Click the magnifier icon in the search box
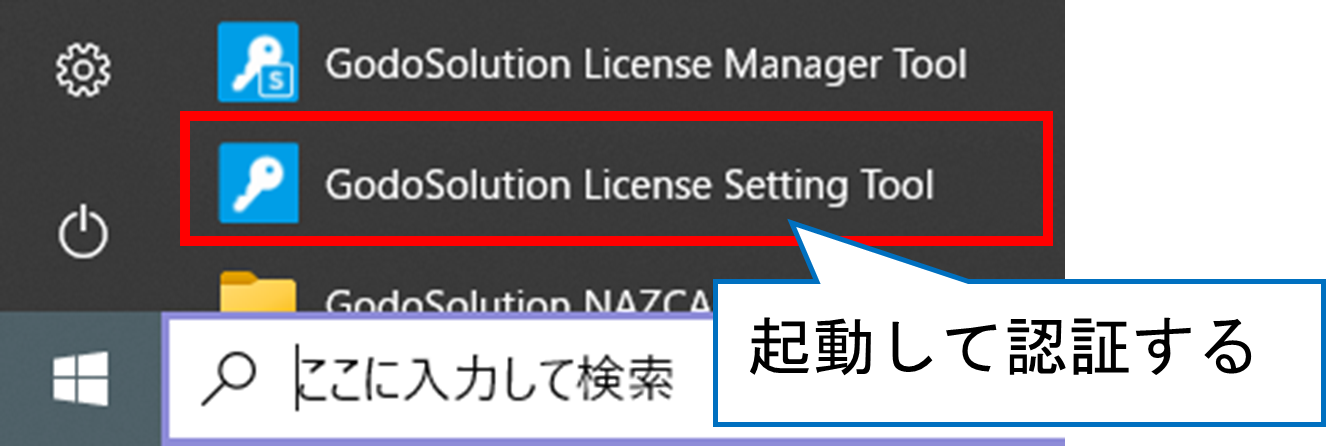 (x=227, y=381)
